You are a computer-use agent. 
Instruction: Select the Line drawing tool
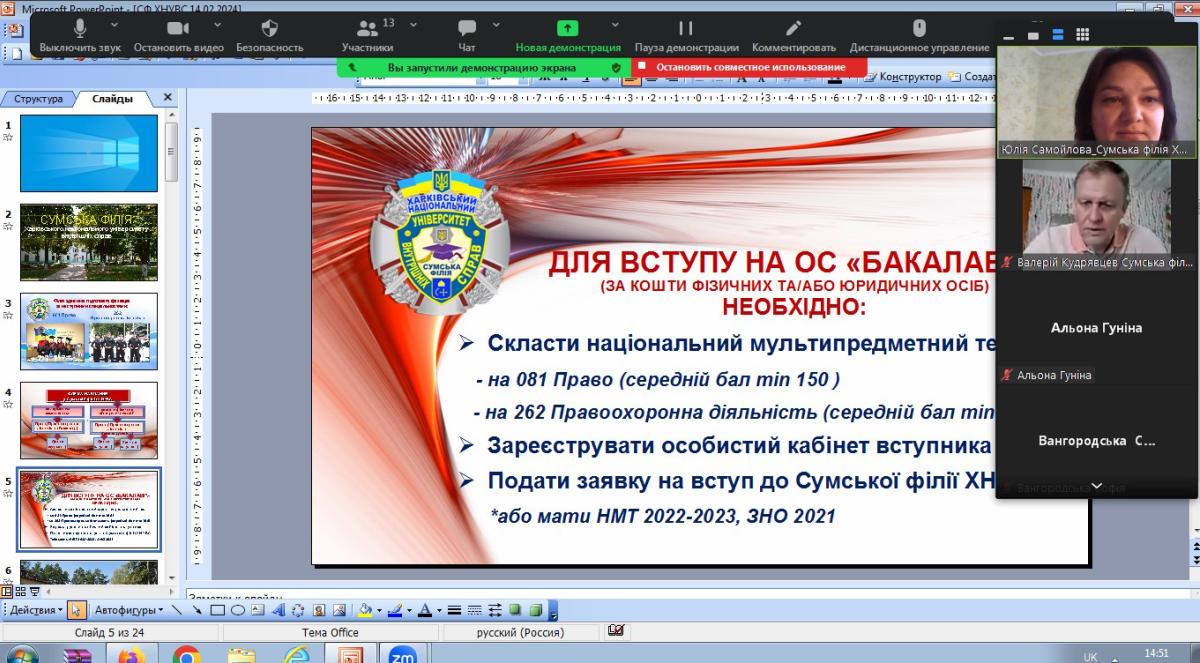pyautogui.click(x=176, y=610)
